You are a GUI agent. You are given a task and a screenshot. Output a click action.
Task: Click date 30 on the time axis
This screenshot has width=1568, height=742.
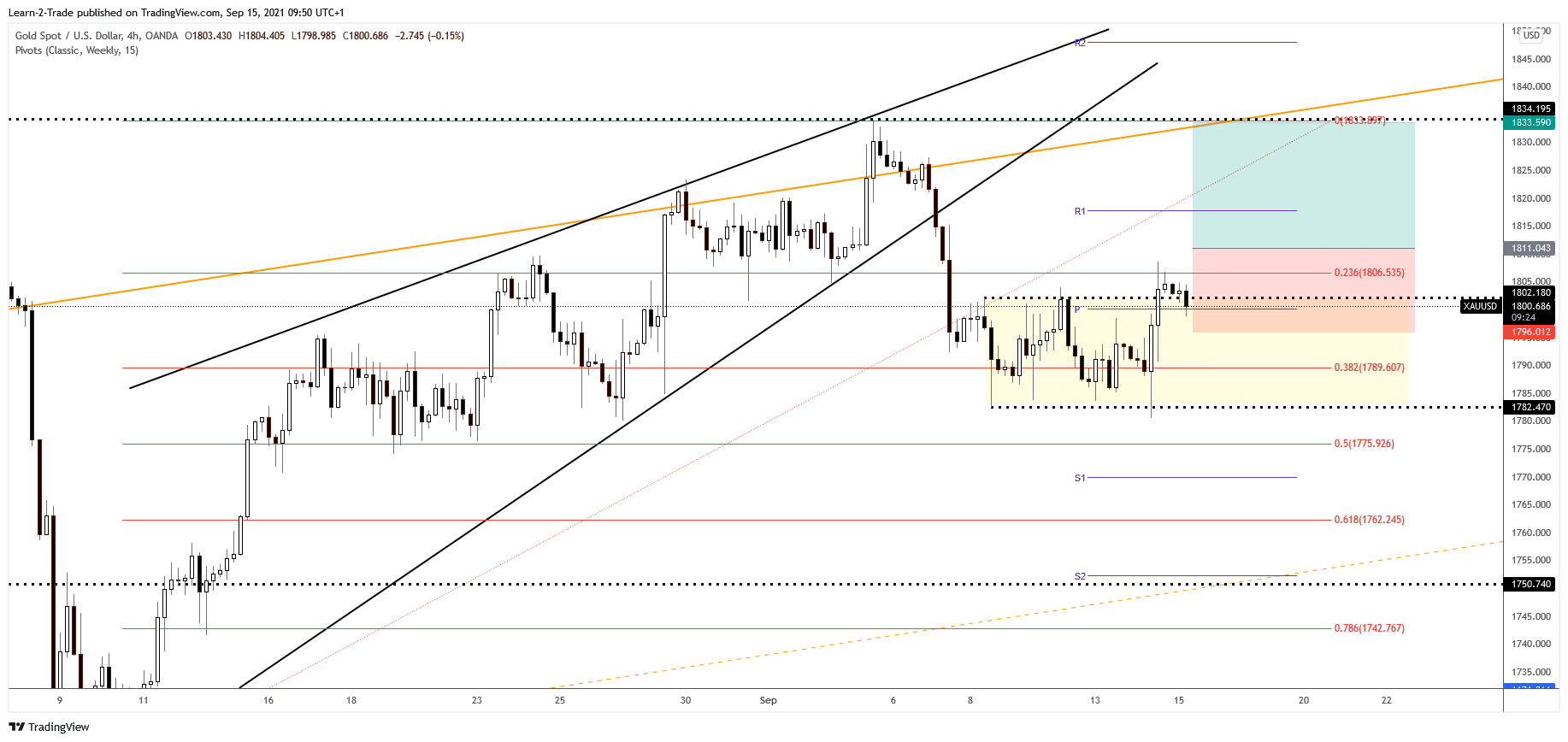click(685, 700)
